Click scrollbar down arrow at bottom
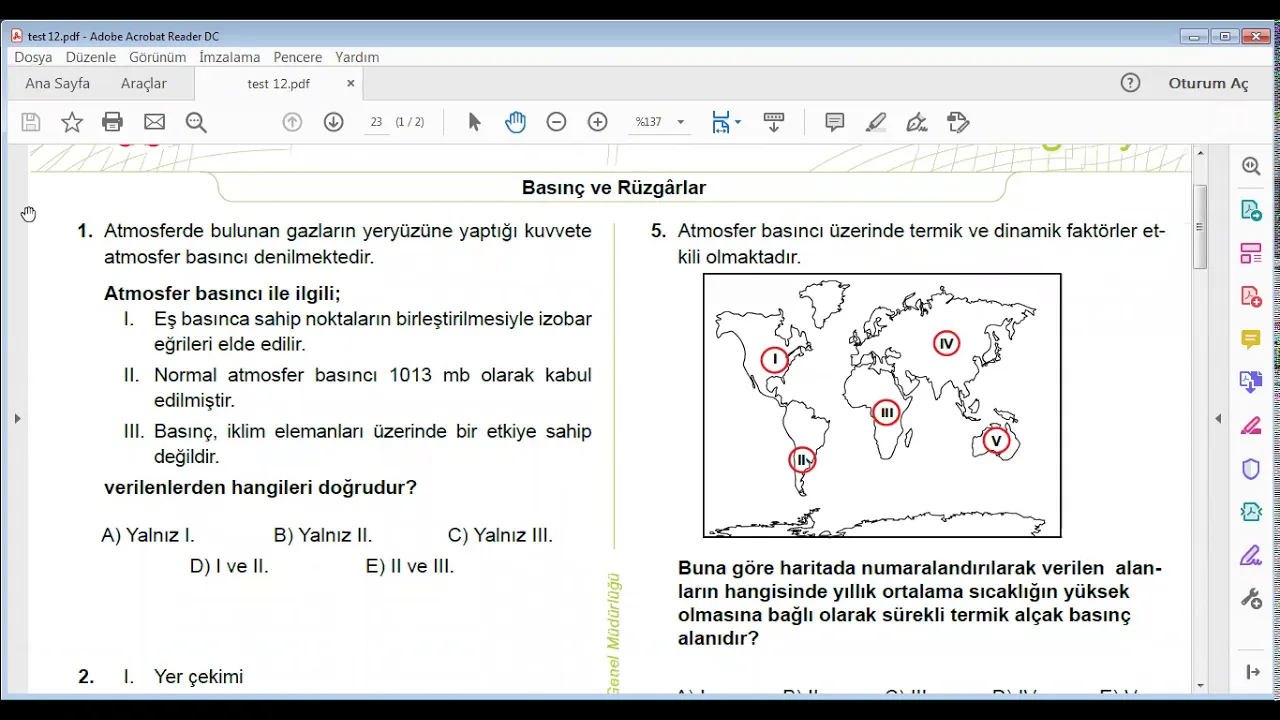The height and width of the screenshot is (720, 1280). 1201,686
